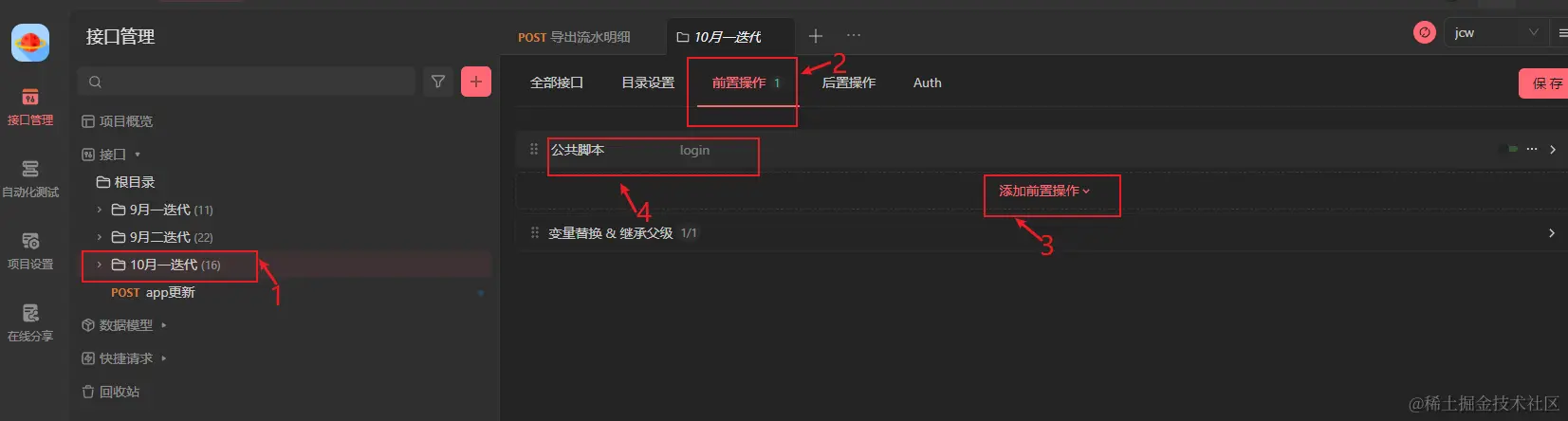Open 自动化测试 in the left sidebar
Viewport: 1568px width, 421px height.
tap(30, 179)
